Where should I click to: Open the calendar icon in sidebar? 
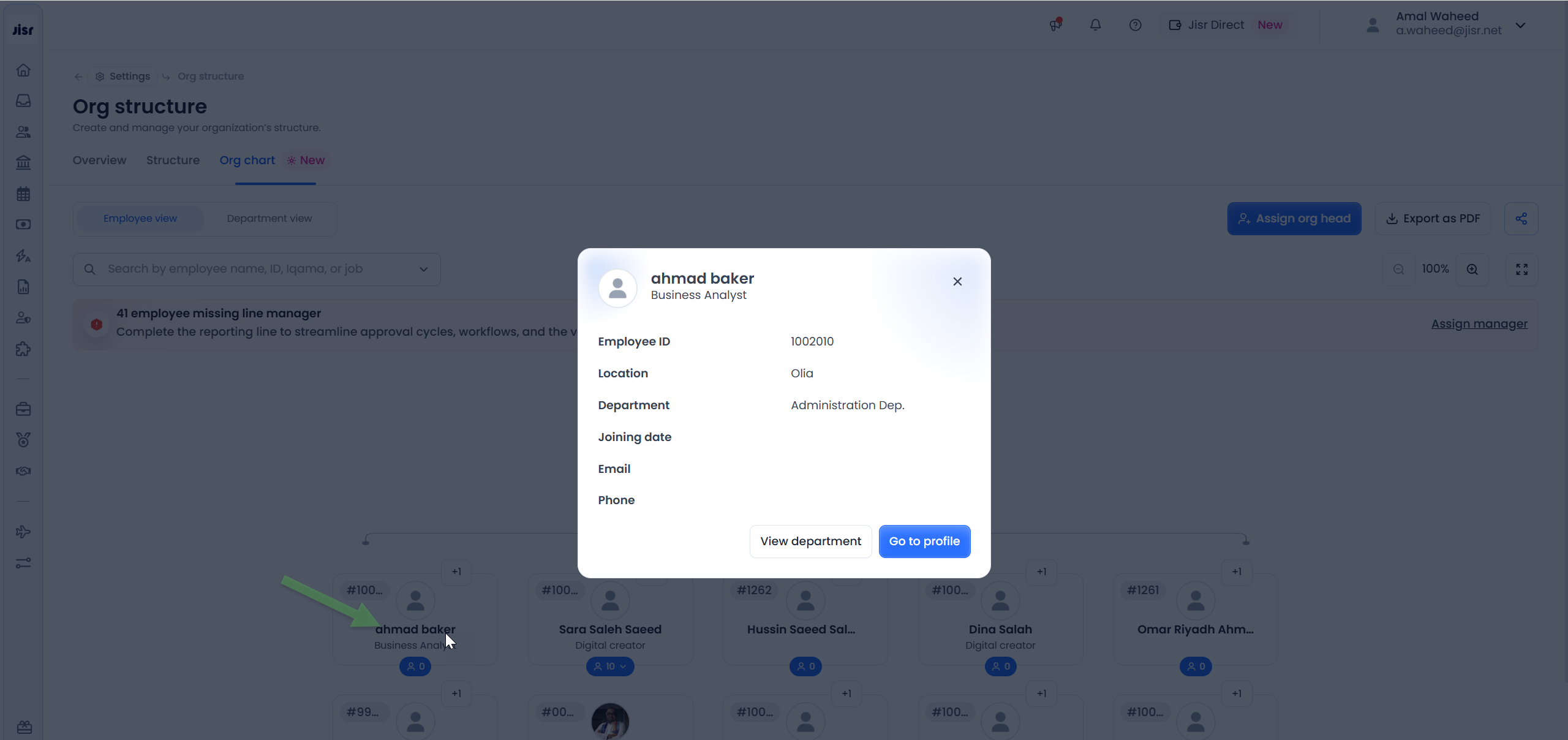(23, 194)
